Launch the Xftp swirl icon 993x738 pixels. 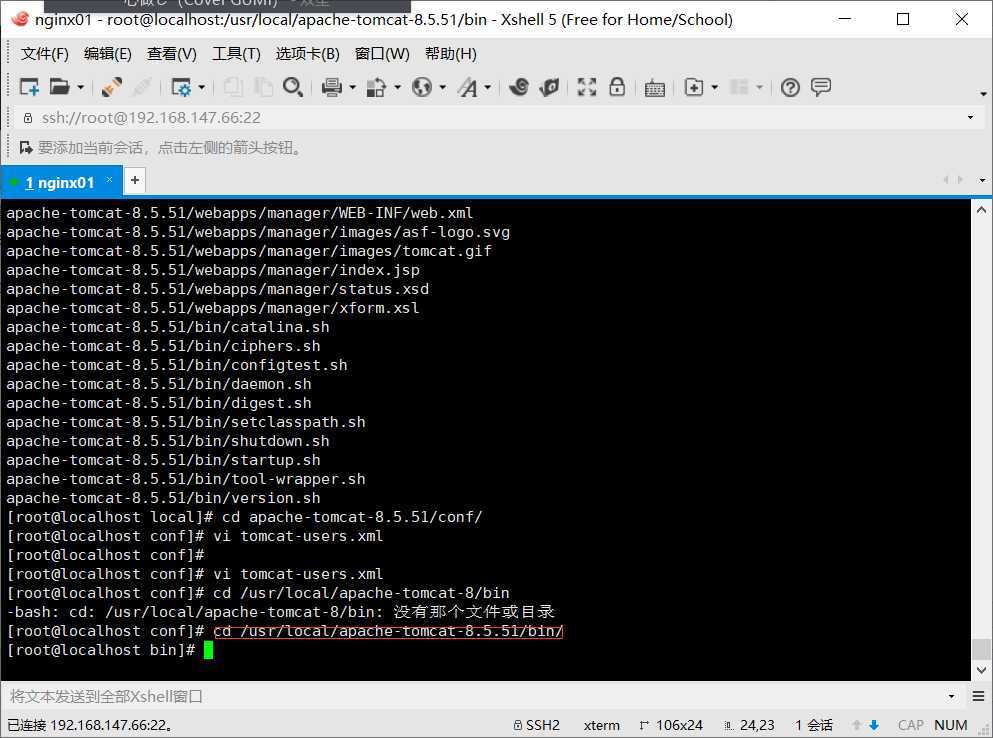point(519,87)
